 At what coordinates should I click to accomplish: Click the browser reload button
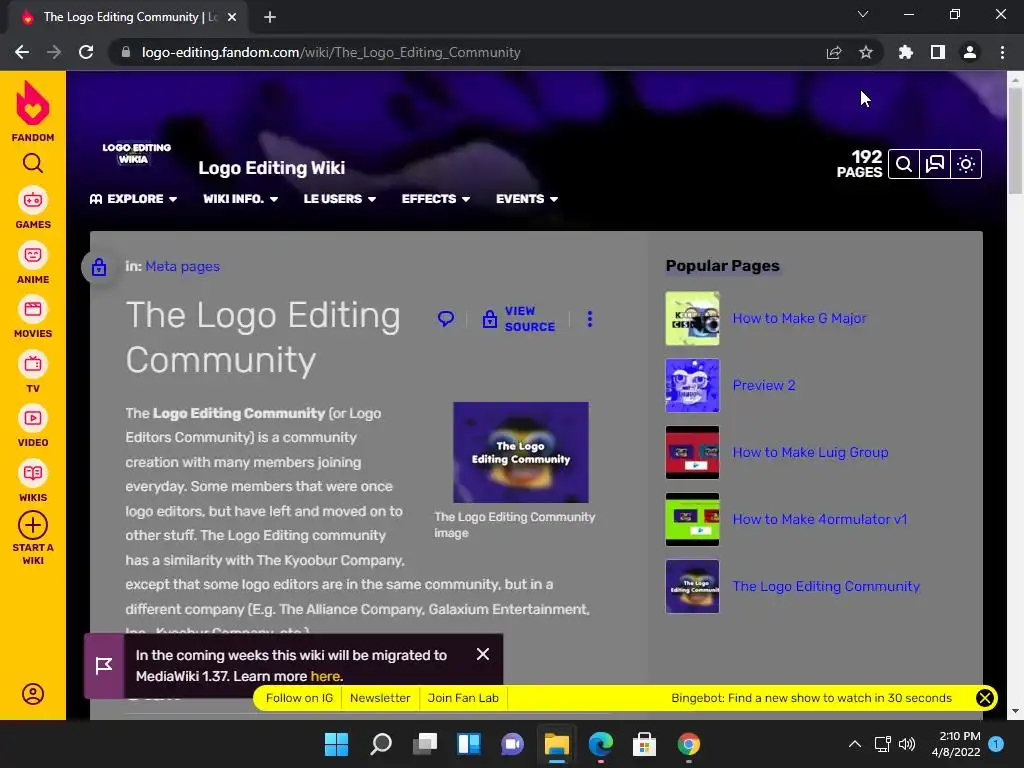click(86, 52)
